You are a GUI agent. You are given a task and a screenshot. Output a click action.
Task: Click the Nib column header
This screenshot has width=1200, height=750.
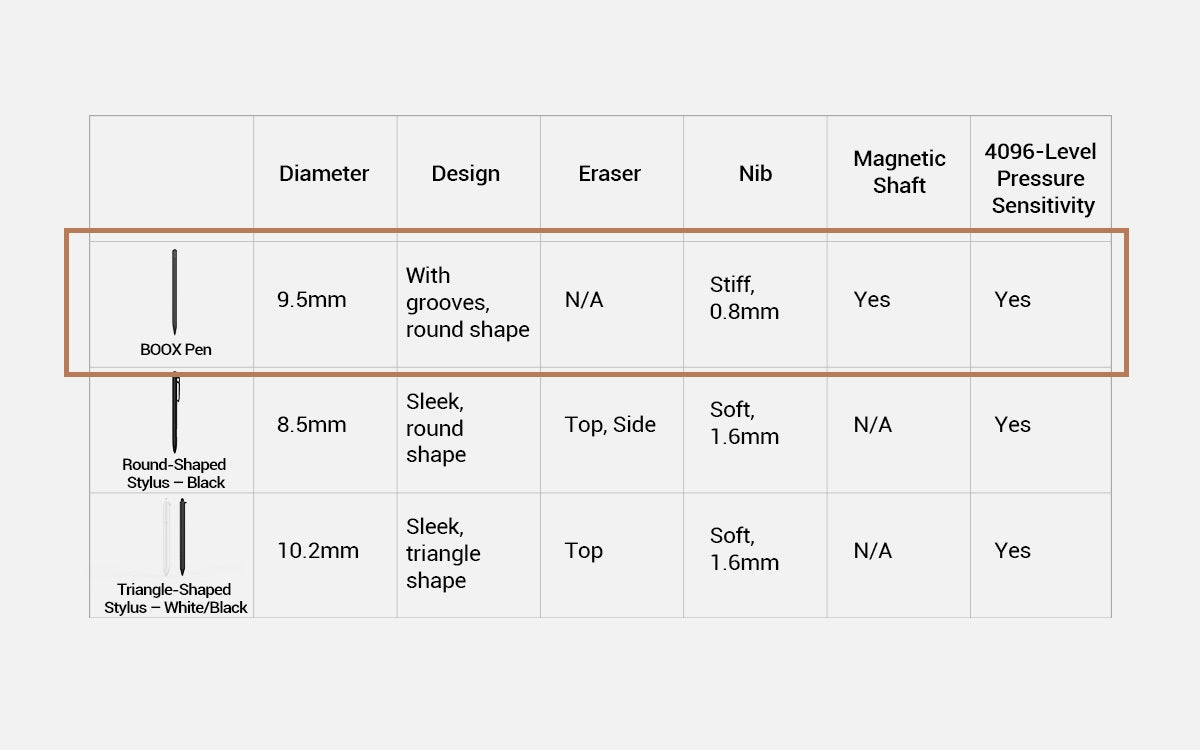tap(755, 173)
